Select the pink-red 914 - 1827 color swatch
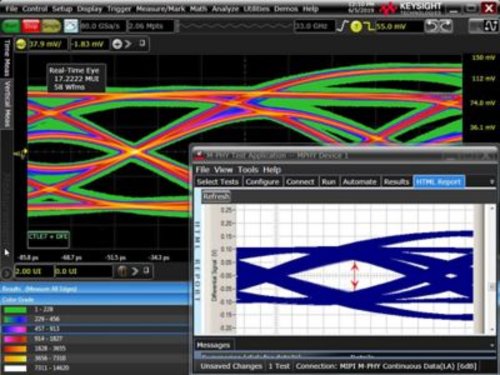Screen dimensions: 500x375 pos(15,339)
